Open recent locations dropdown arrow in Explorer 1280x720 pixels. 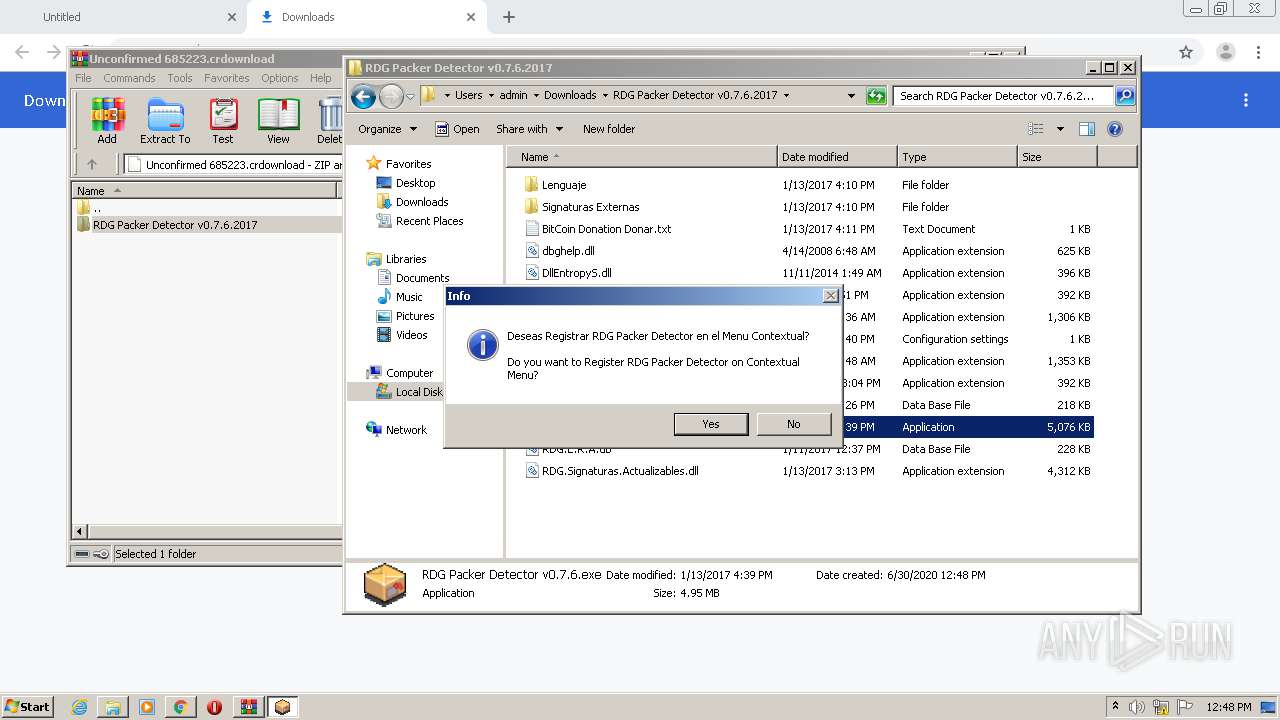pyautogui.click(x=410, y=96)
